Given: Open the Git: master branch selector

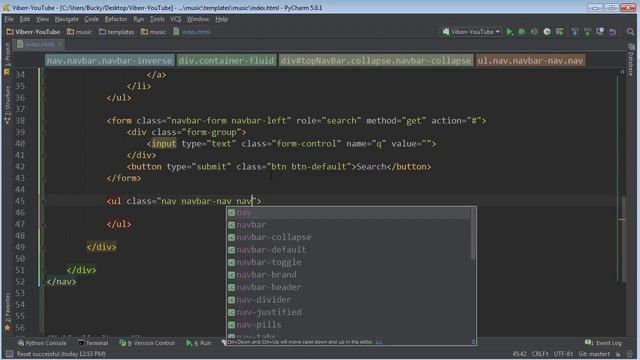Looking at the screenshot, I should point(595,354).
